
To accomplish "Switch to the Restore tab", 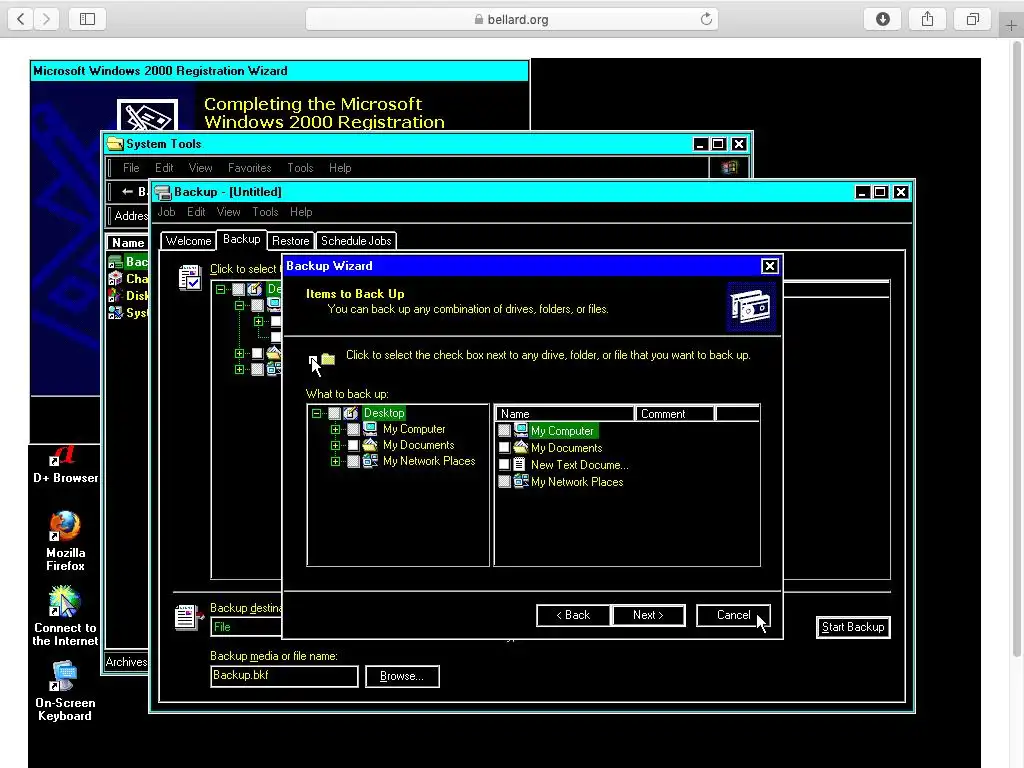I will pos(291,241).
